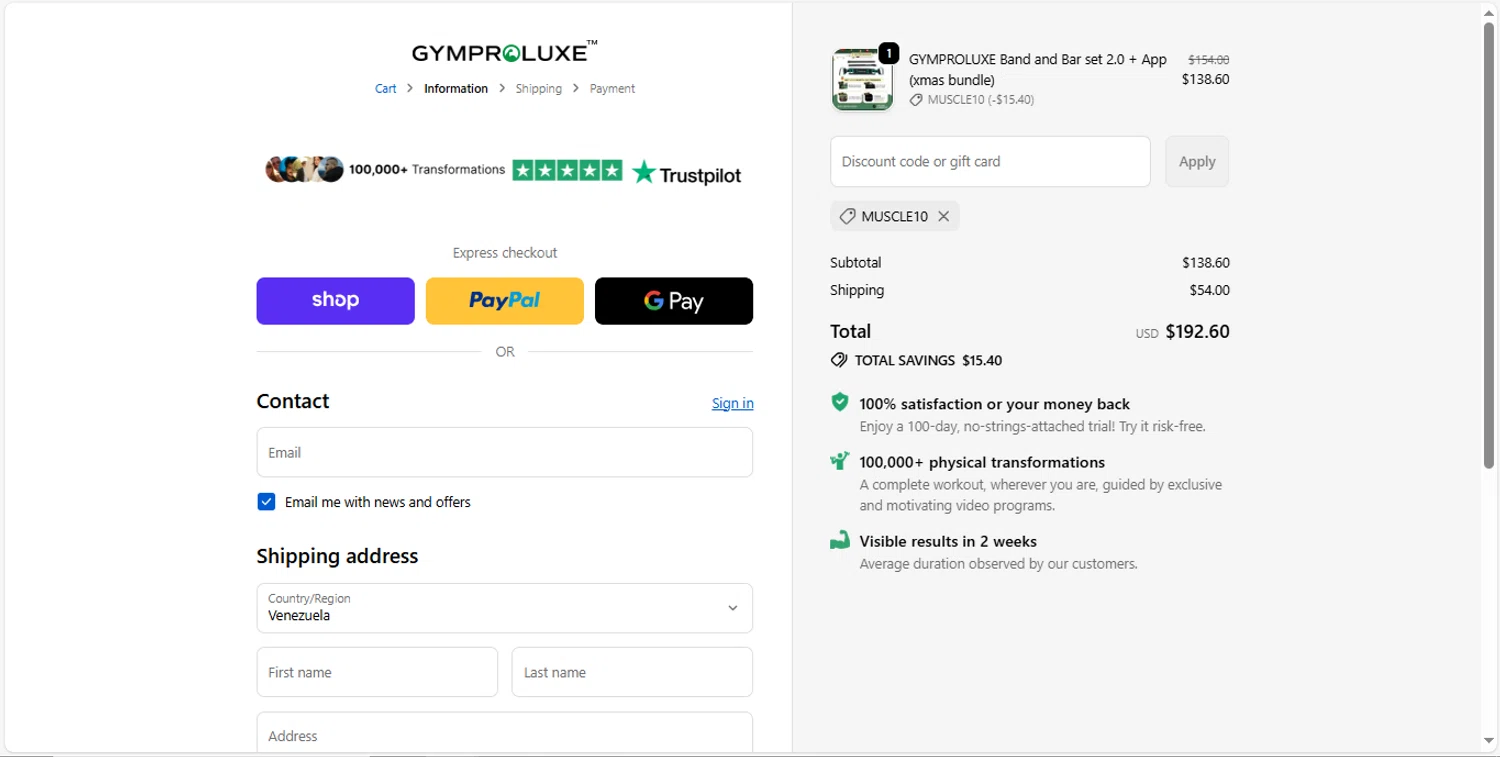
Task: Select the Payment breadcrumb step
Action: coord(612,89)
